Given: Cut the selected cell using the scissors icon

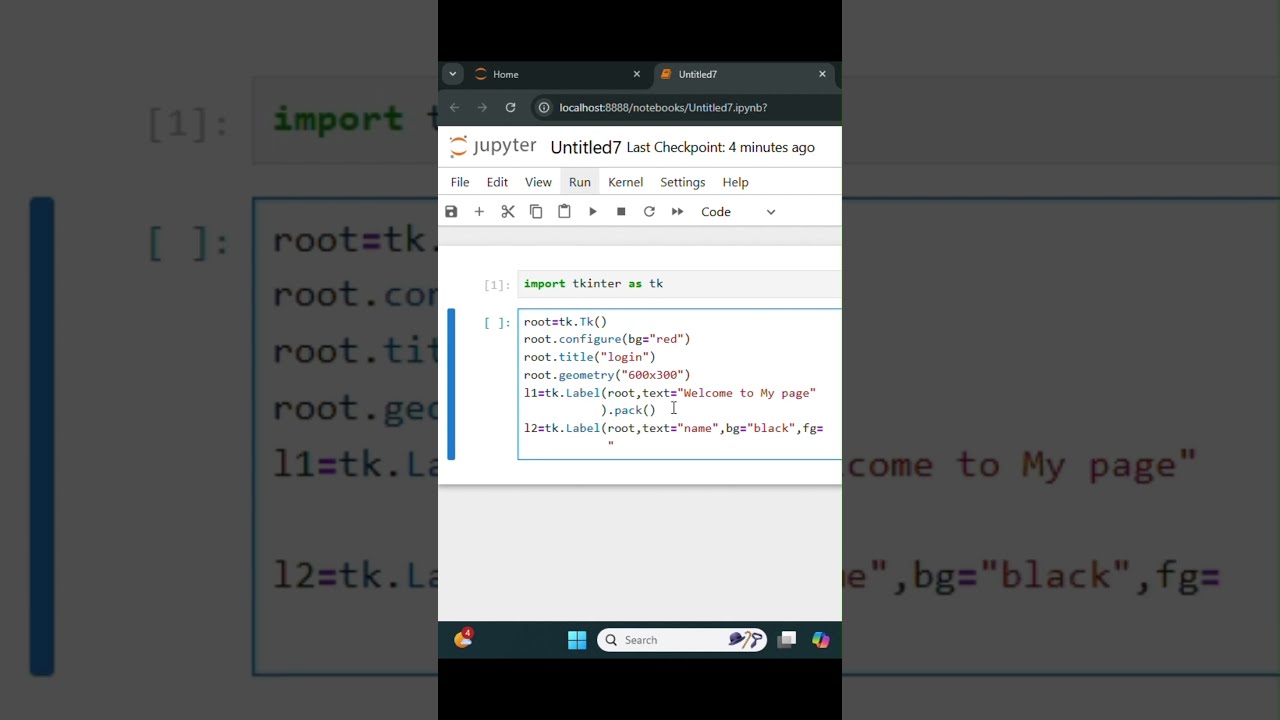Looking at the screenshot, I should (x=508, y=212).
